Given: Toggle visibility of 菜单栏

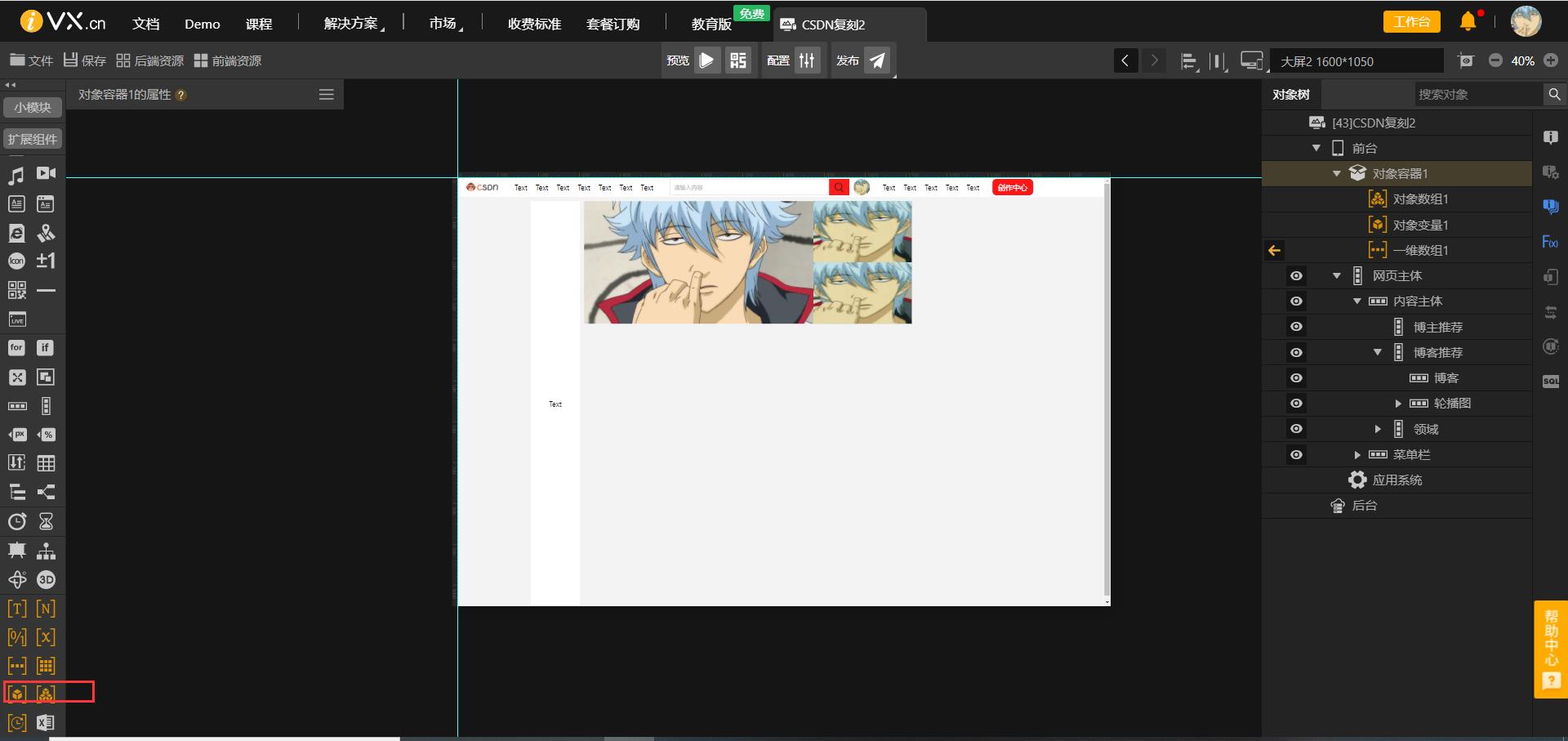Looking at the screenshot, I should pos(1296,455).
